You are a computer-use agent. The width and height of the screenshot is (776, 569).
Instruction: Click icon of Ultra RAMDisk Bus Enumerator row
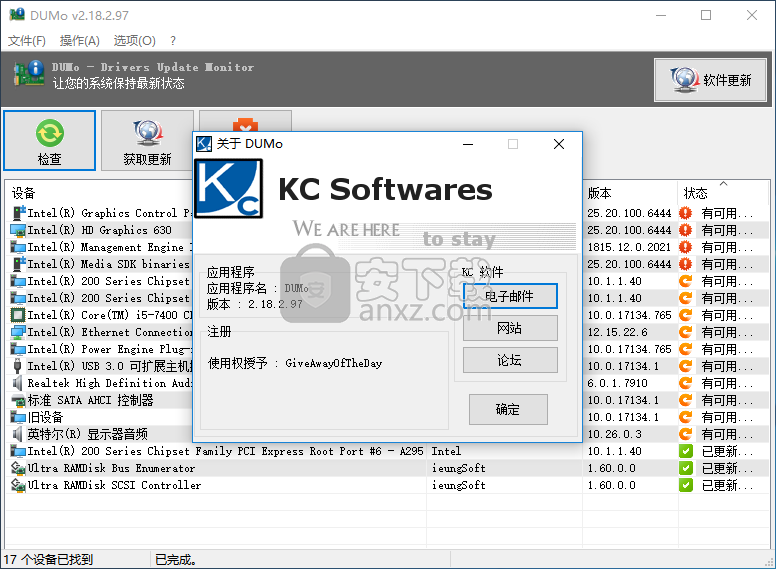click(x=18, y=468)
